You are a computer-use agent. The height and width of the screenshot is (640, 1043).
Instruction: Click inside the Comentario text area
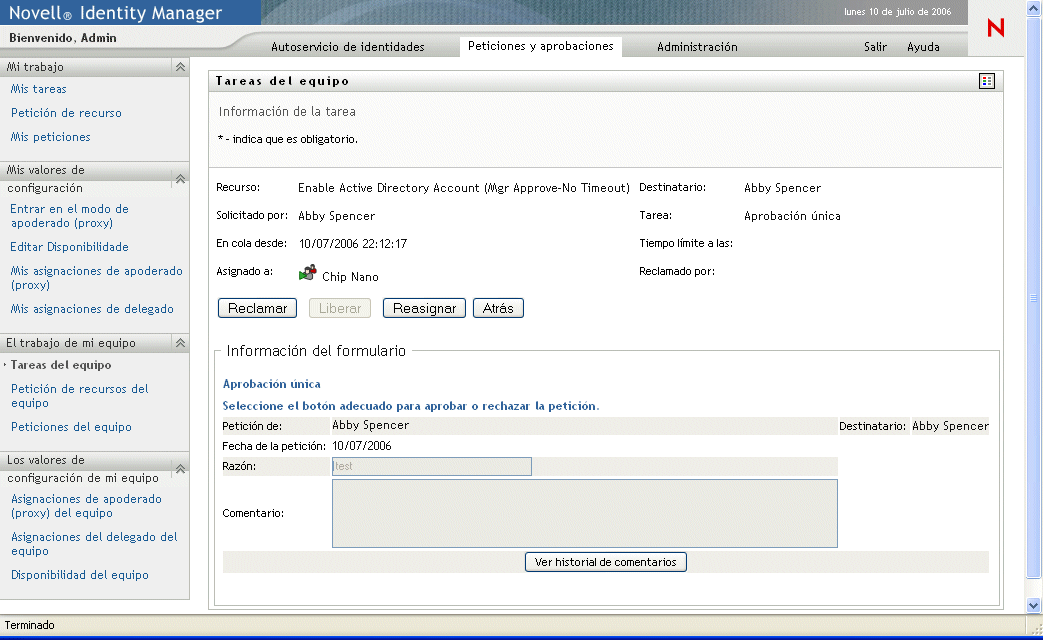(584, 513)
